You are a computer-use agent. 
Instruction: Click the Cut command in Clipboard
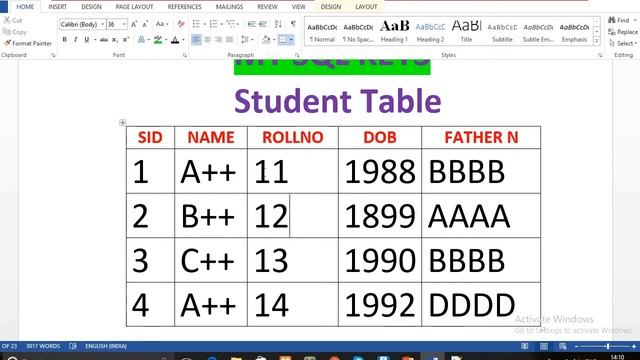[13, 20]
